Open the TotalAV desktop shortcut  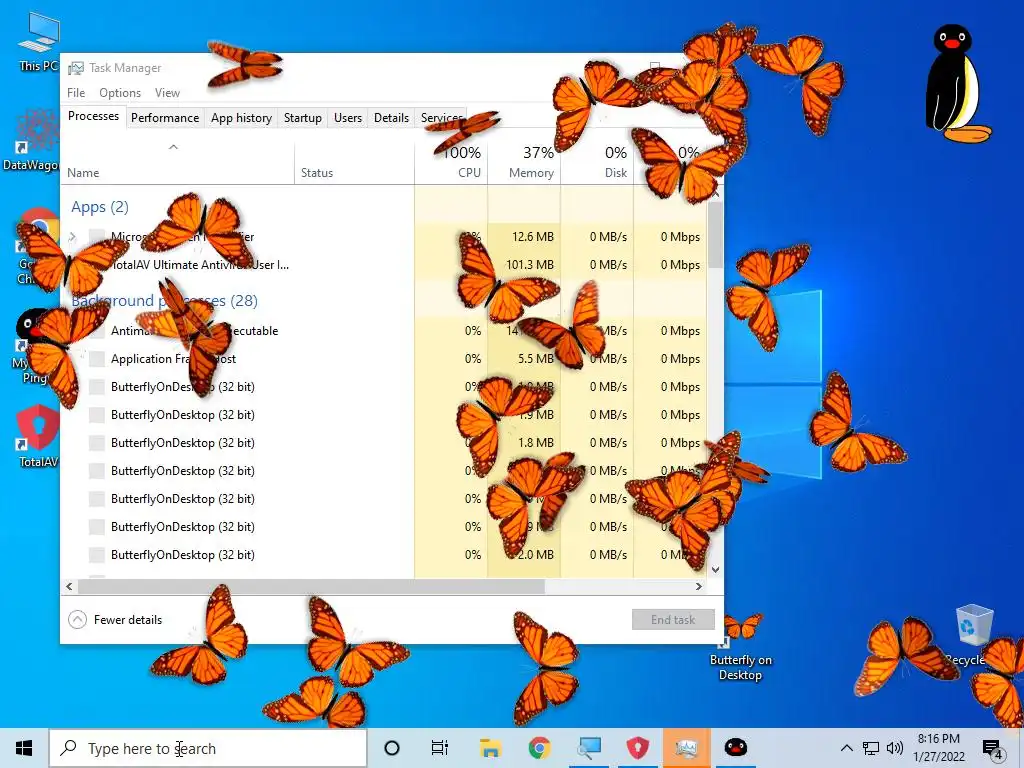coord(38,436)
